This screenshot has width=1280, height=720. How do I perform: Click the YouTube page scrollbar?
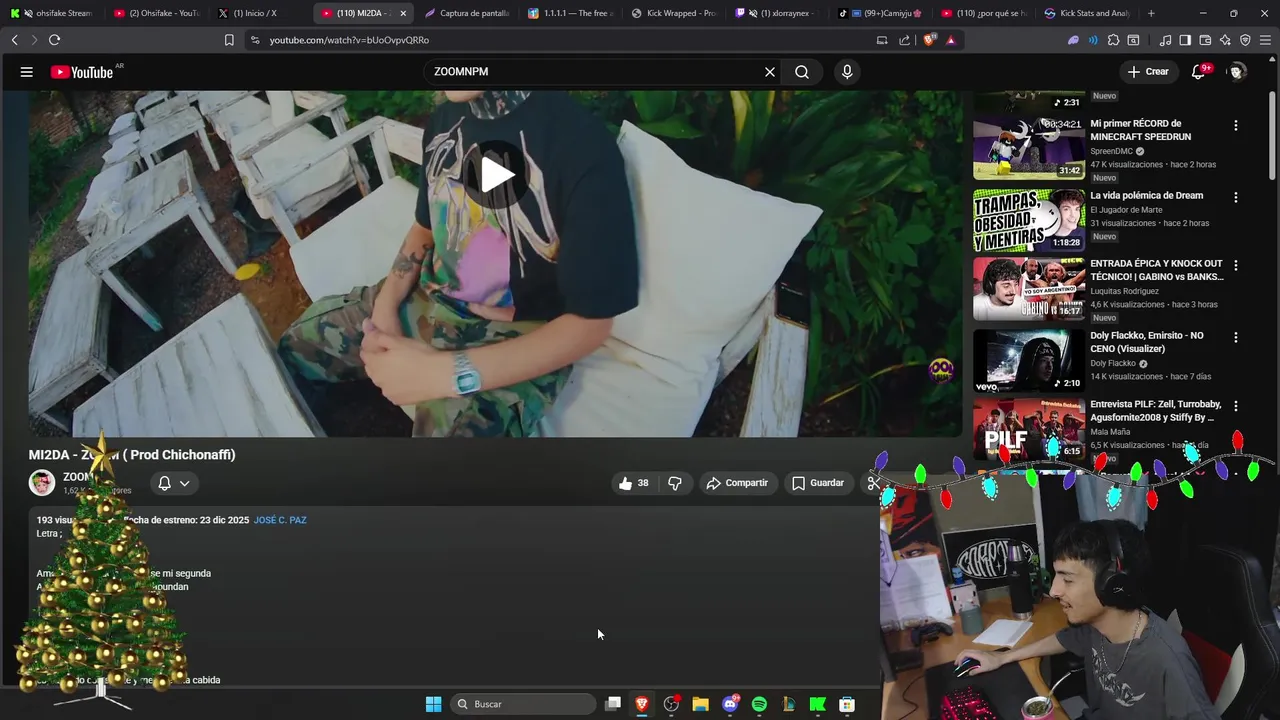tap(1272, 135)
